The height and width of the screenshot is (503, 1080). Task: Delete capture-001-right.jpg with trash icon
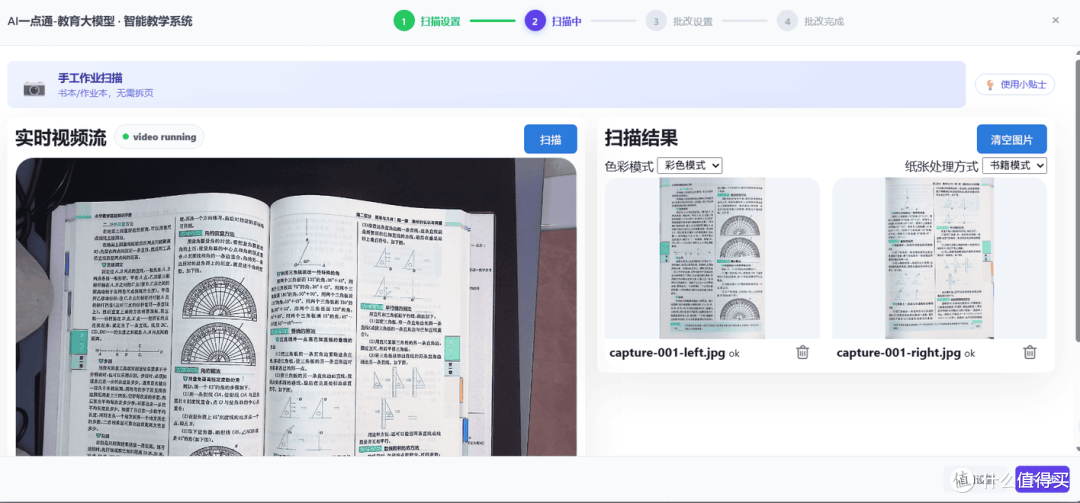pyautogui.click(x=1029, y=352)
